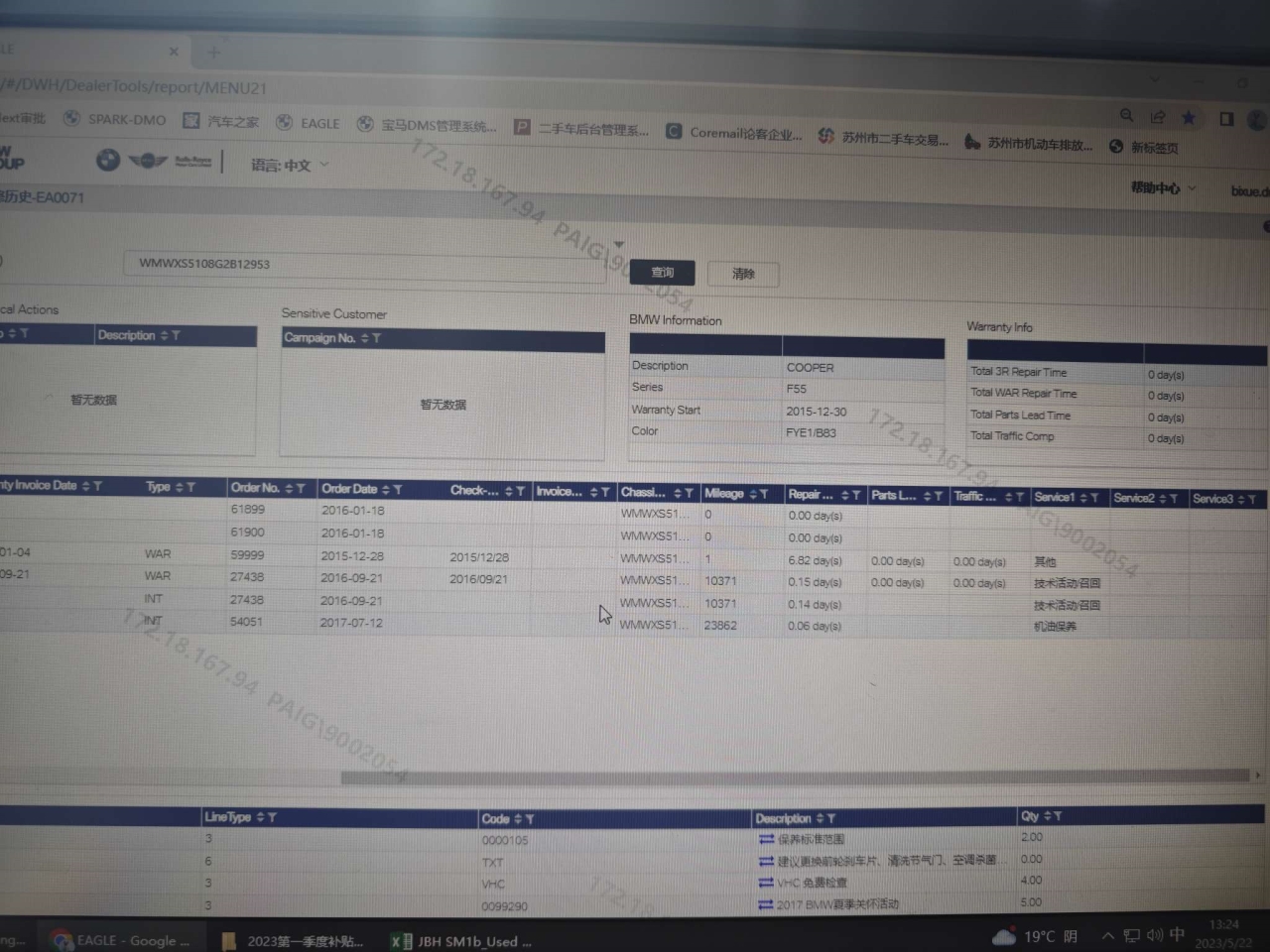Open the JBH SM1b_Used Excel taskbar item
The height and width of the screenshot is (952, 1270).
point(461,941)
